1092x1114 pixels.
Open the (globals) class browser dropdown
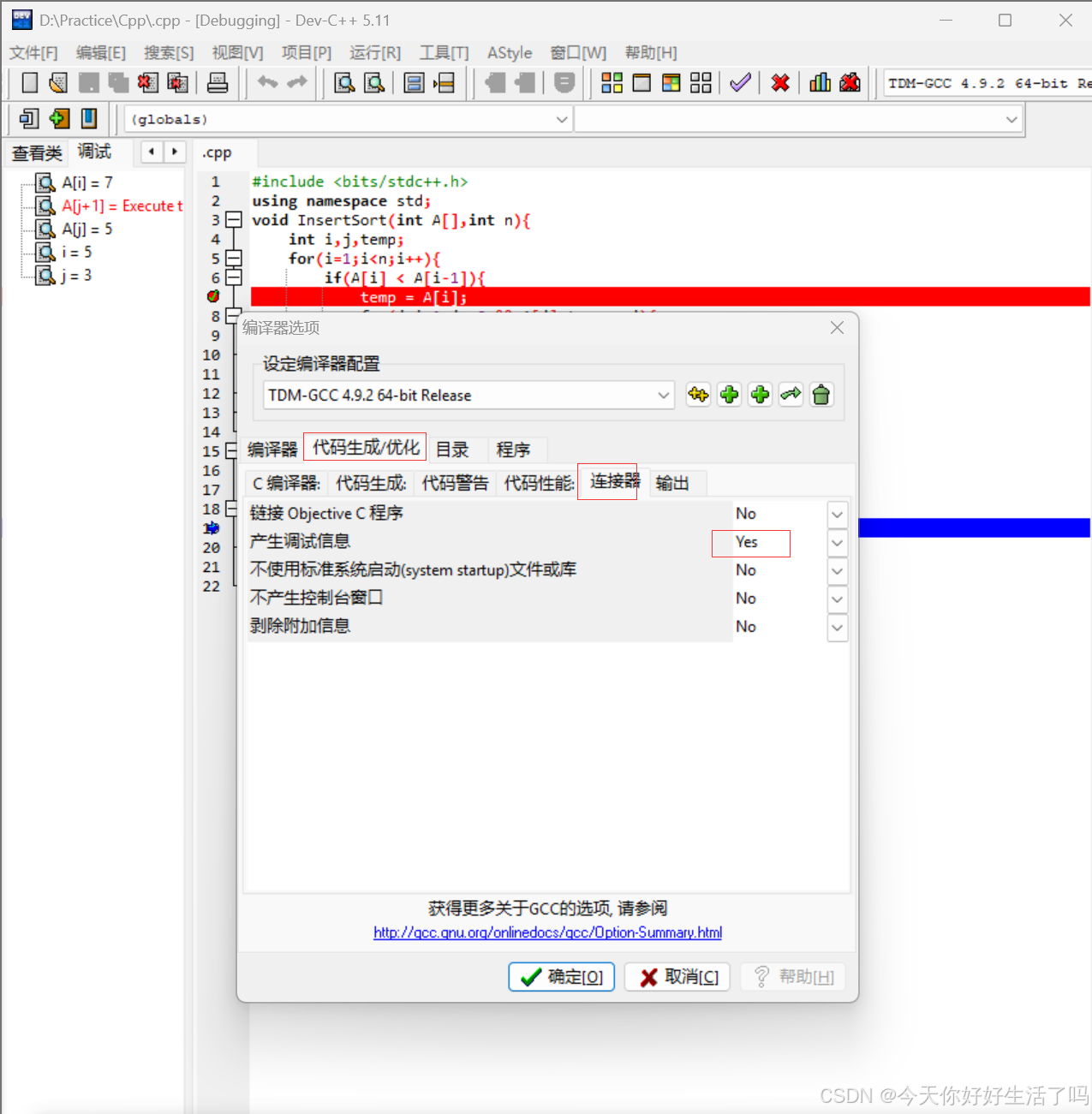coord(561,119)
